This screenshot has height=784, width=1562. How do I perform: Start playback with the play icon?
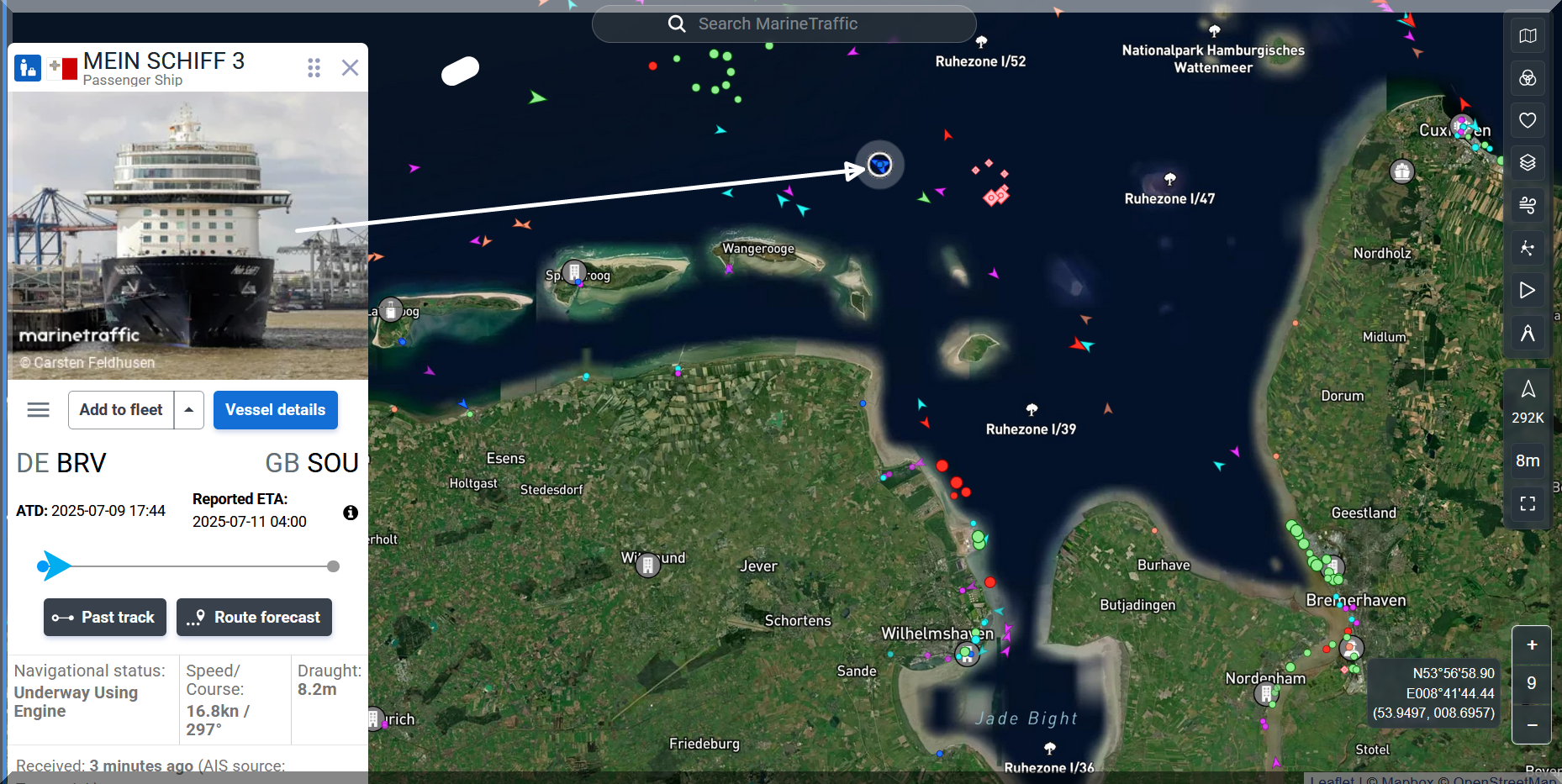(1528, 291)
